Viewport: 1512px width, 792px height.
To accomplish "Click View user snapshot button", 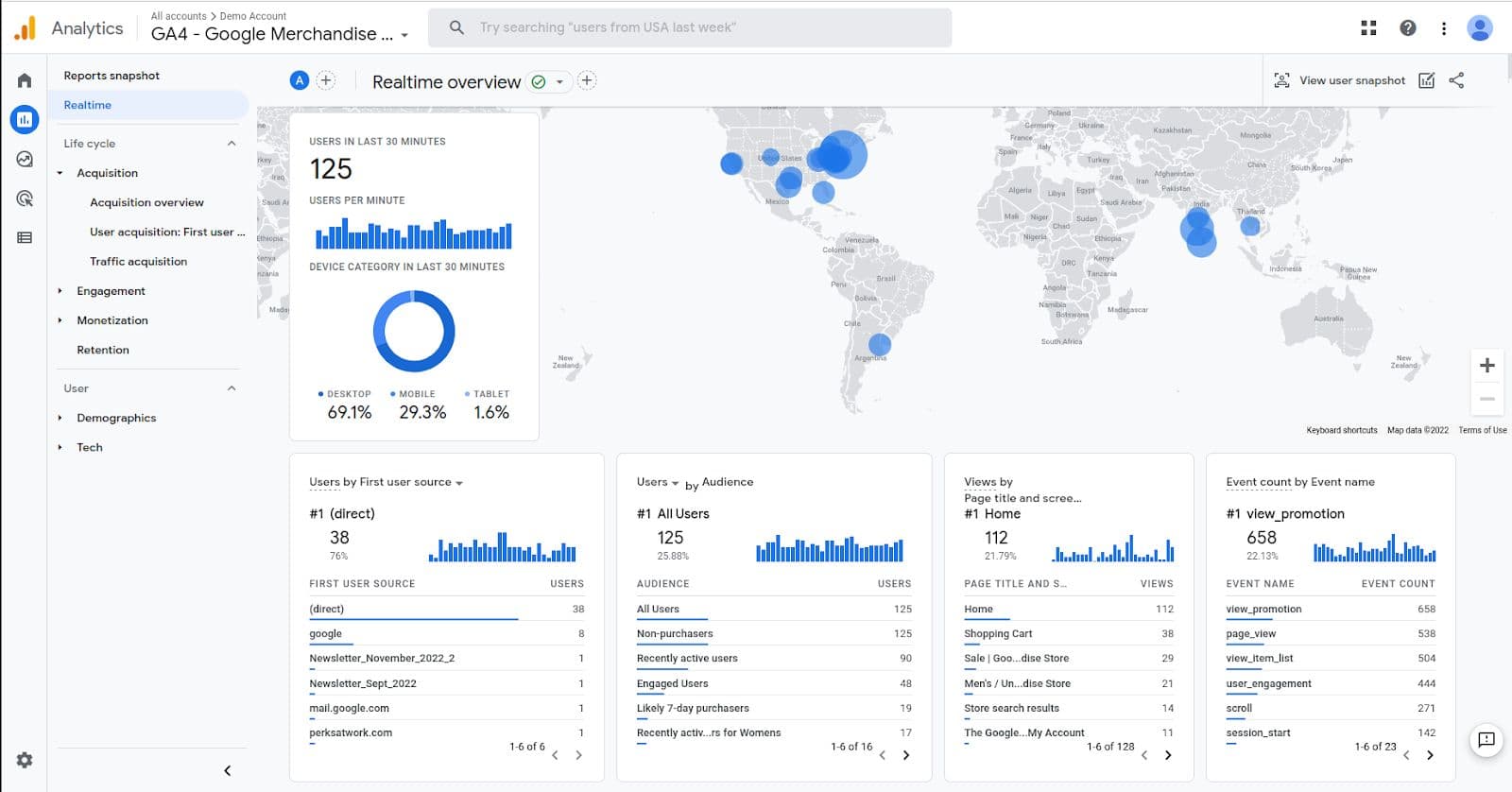I will tap(1340, 80).
